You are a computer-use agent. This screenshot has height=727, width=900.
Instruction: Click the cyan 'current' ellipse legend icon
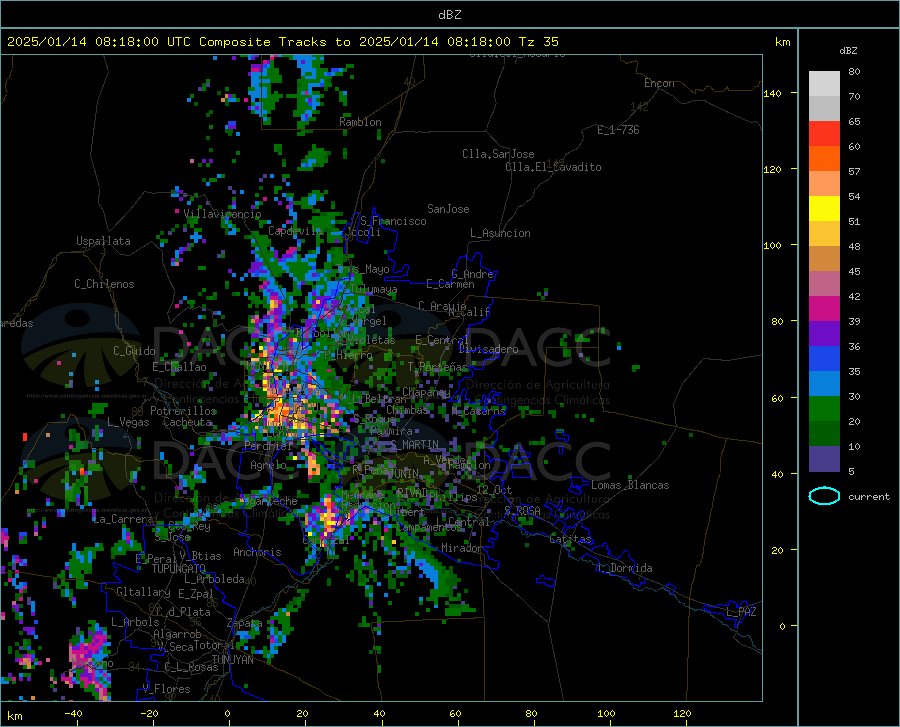point(824,496)
